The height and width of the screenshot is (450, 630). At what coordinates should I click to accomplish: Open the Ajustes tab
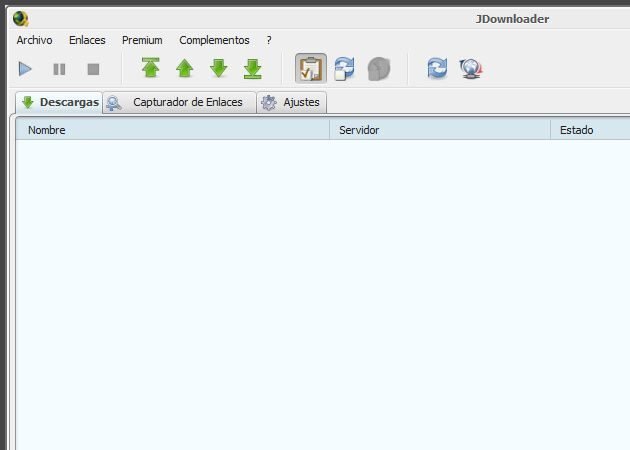pyautogui.click(x=291, y=102)
